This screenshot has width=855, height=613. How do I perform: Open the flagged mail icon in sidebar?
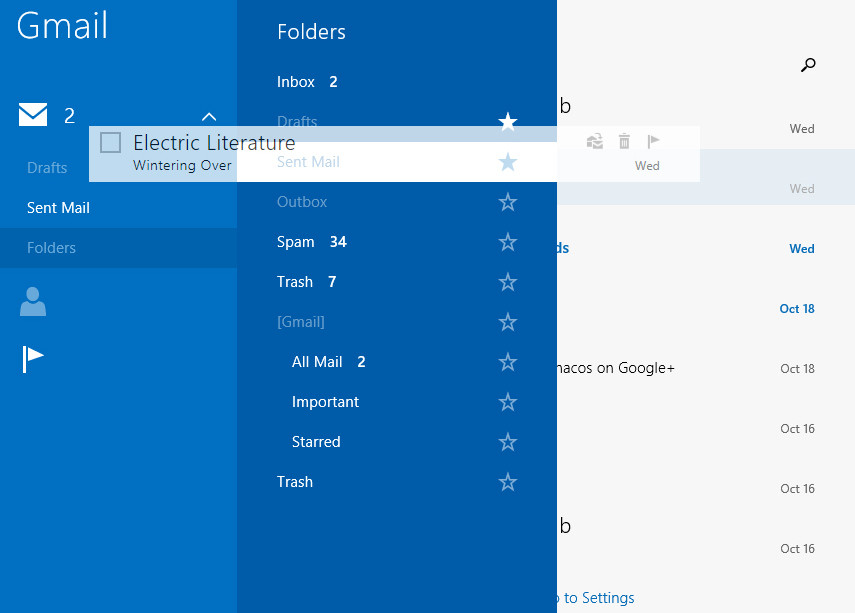point(33,358)
